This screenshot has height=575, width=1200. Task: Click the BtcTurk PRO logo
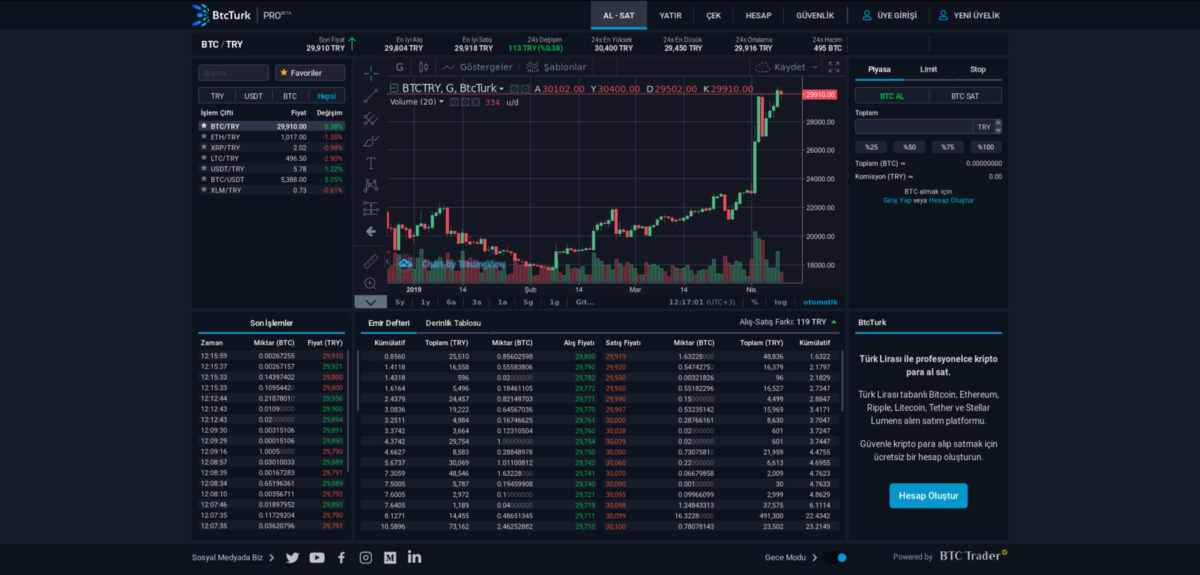[x=243, y=15]
